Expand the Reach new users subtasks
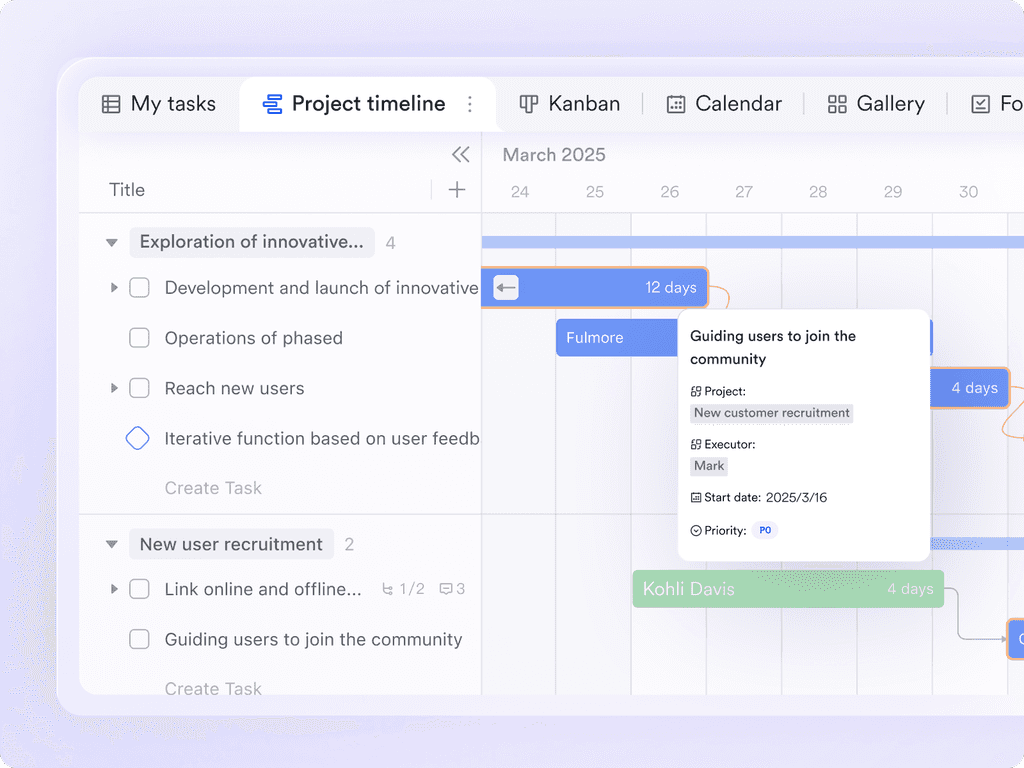1024x768 pixels. (113, 388)
